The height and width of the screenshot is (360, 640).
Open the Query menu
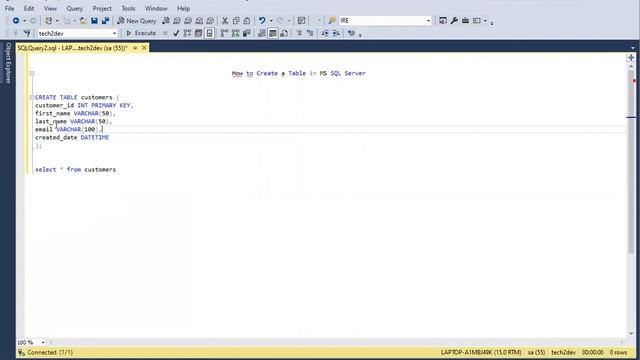(74, 8)
